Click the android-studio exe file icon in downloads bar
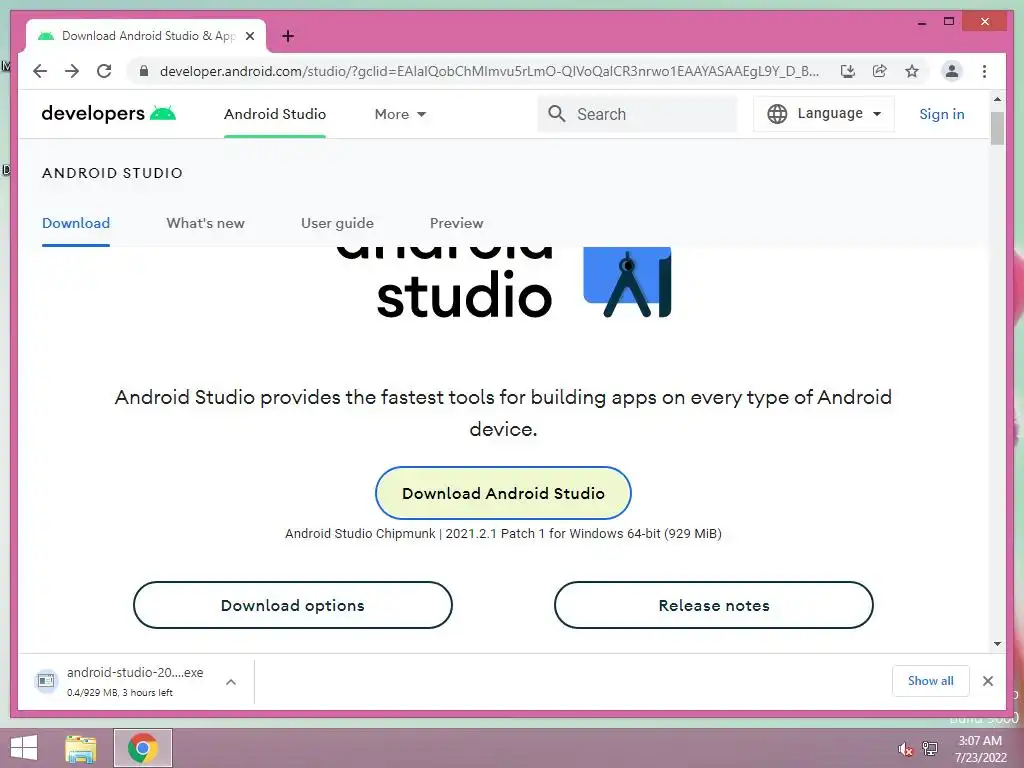 pyautogui.click(x=46, y=681)
